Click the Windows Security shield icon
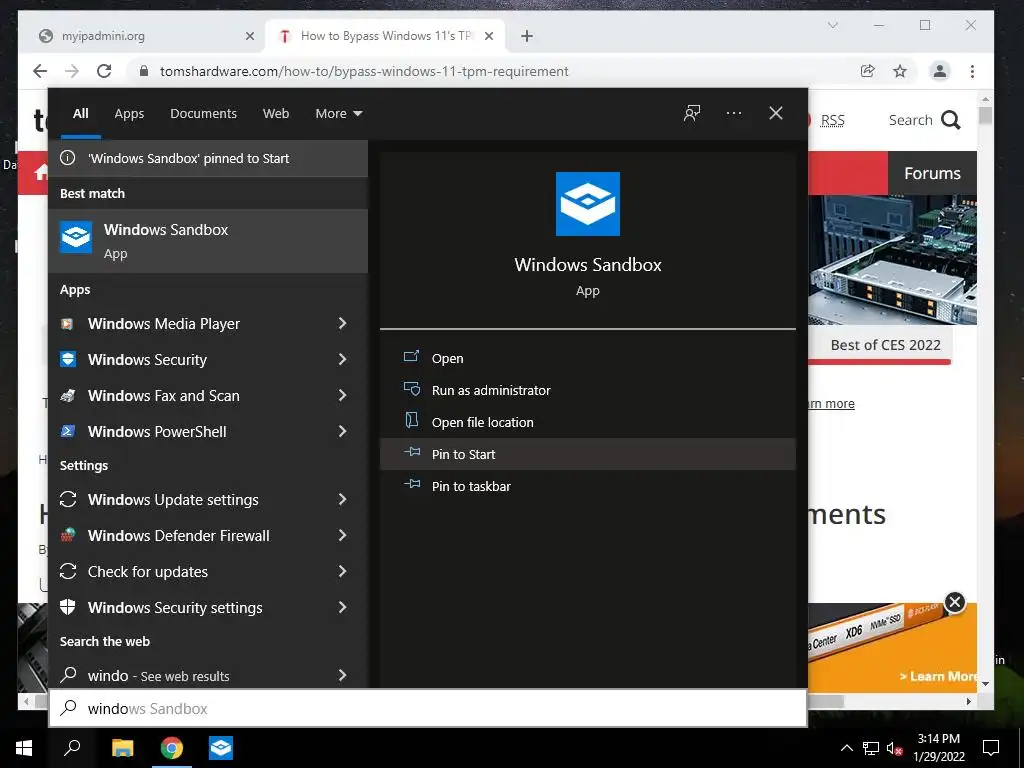The image size is (1024, 768). point(68,359)
